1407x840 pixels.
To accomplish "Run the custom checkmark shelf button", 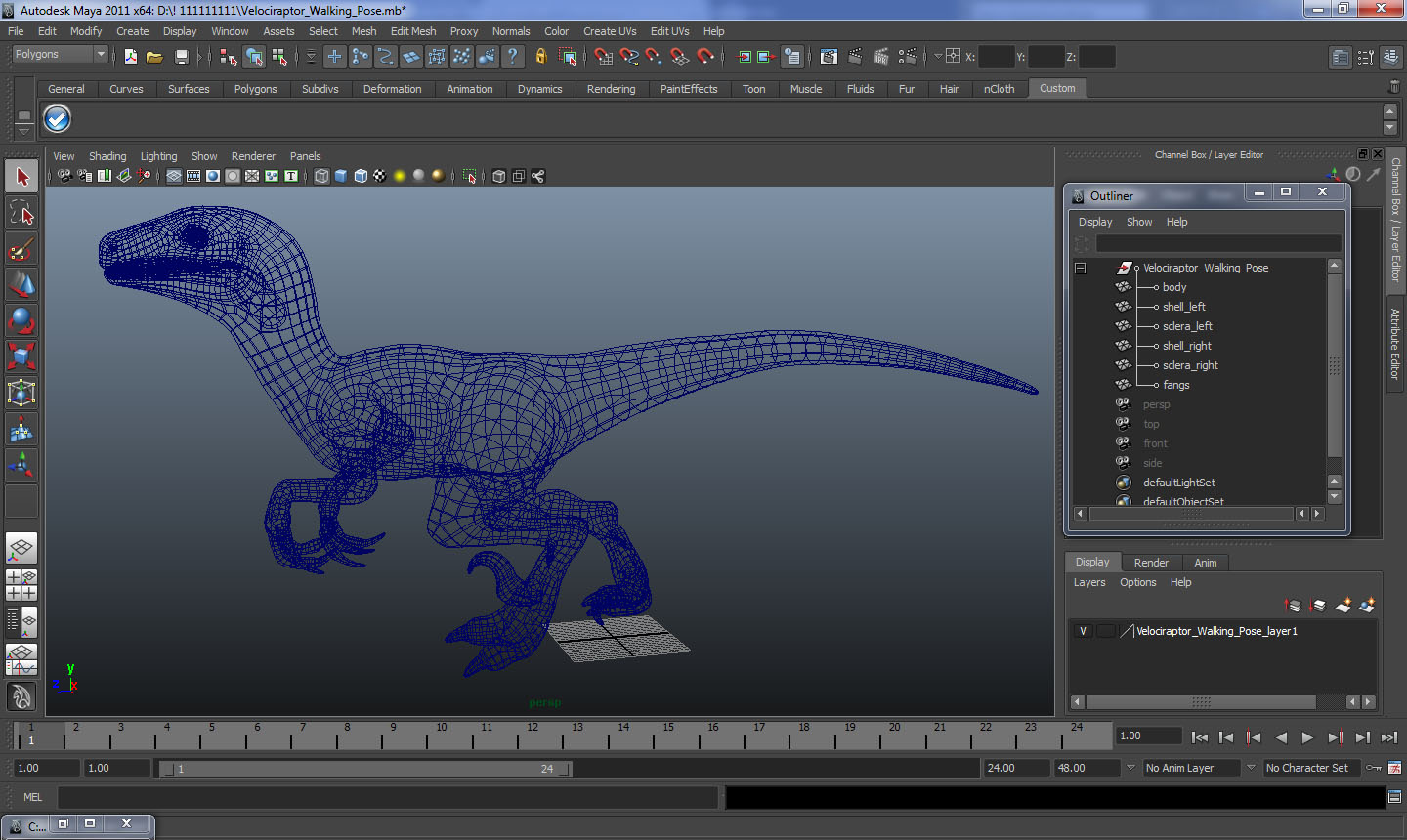I will coord(58,118).
